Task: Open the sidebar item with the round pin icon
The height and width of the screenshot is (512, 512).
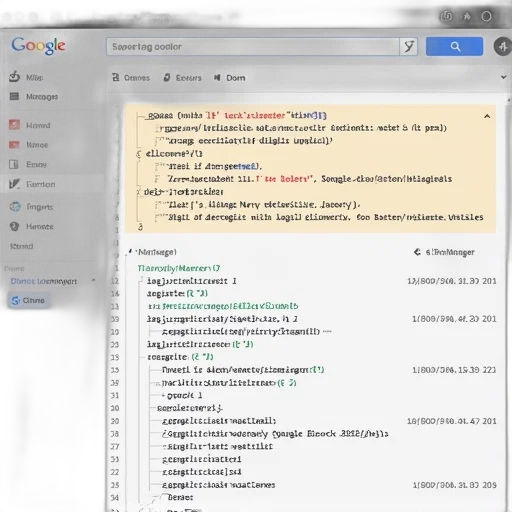Action: tap(31, 227)
